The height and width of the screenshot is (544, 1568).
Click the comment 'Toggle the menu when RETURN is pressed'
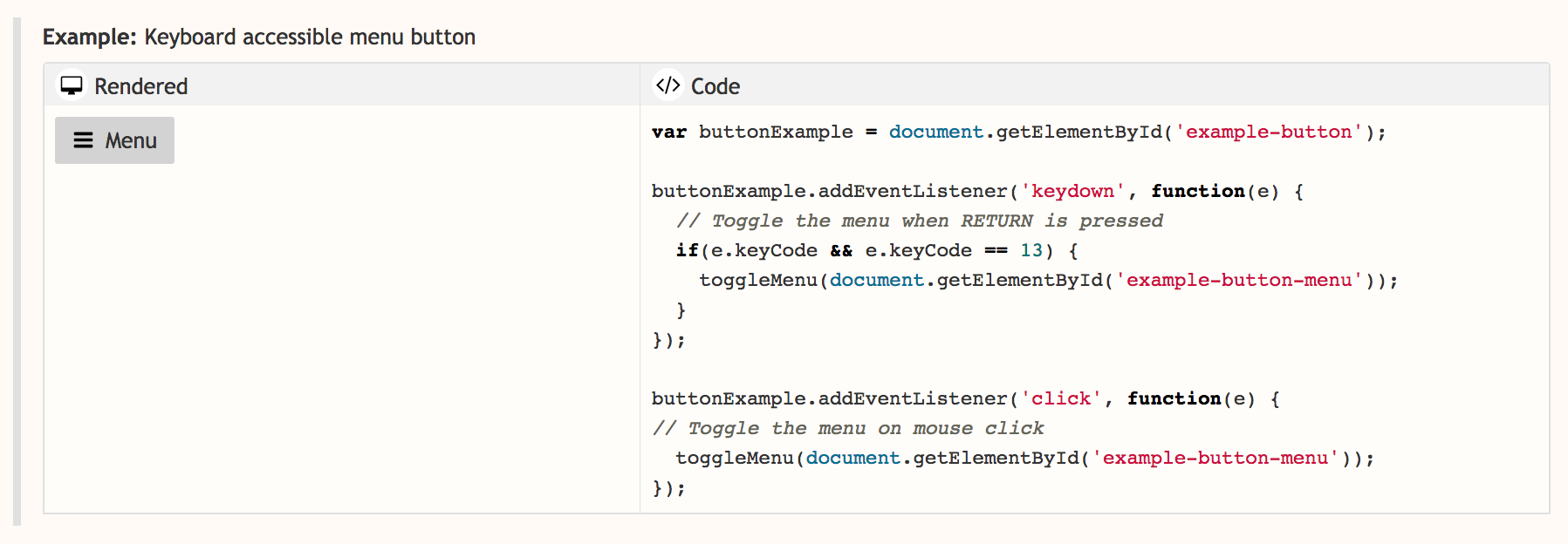tap(920, 221)
